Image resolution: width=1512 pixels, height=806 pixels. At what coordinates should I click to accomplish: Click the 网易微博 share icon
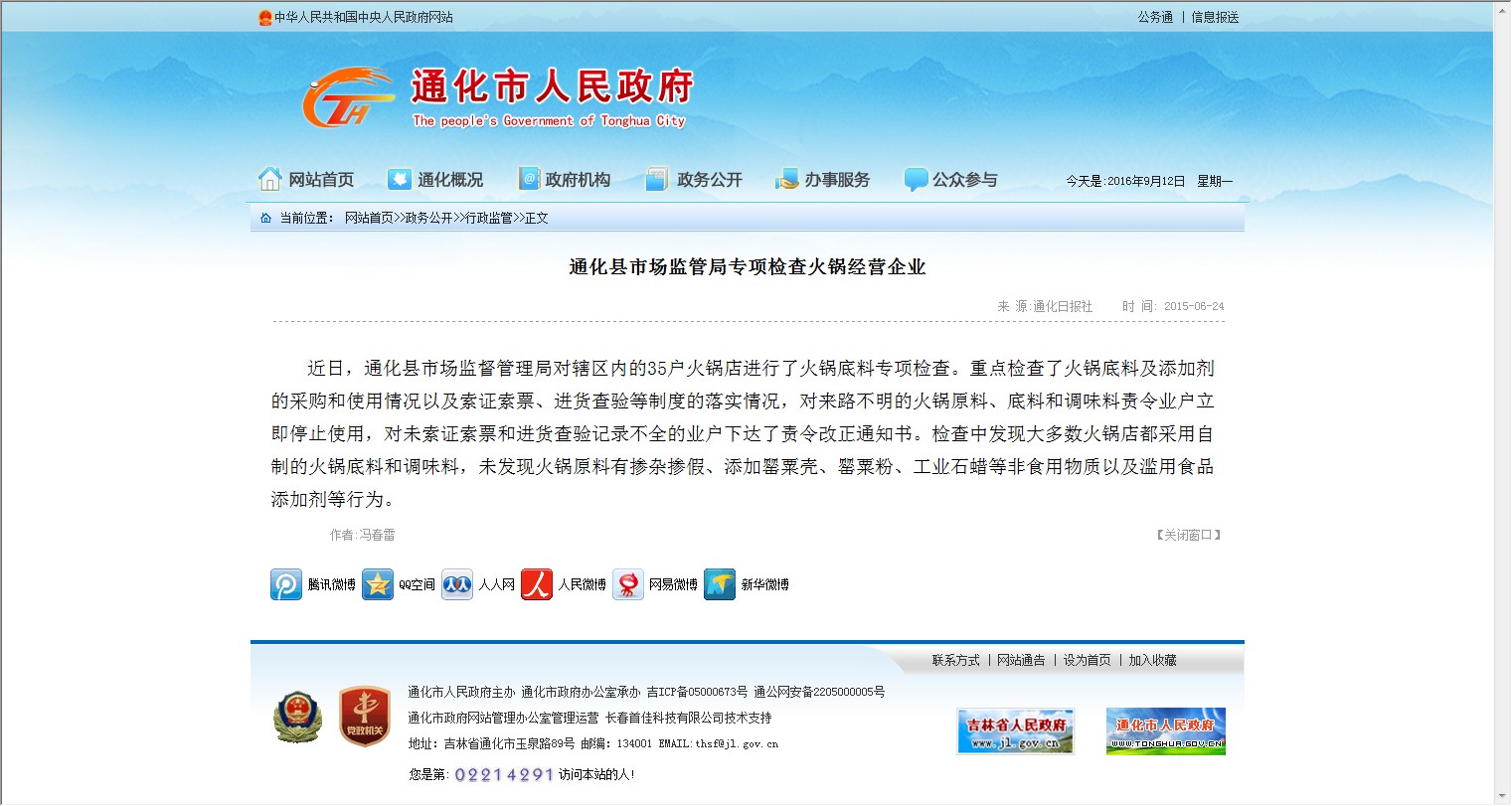(x=628, y=584)
